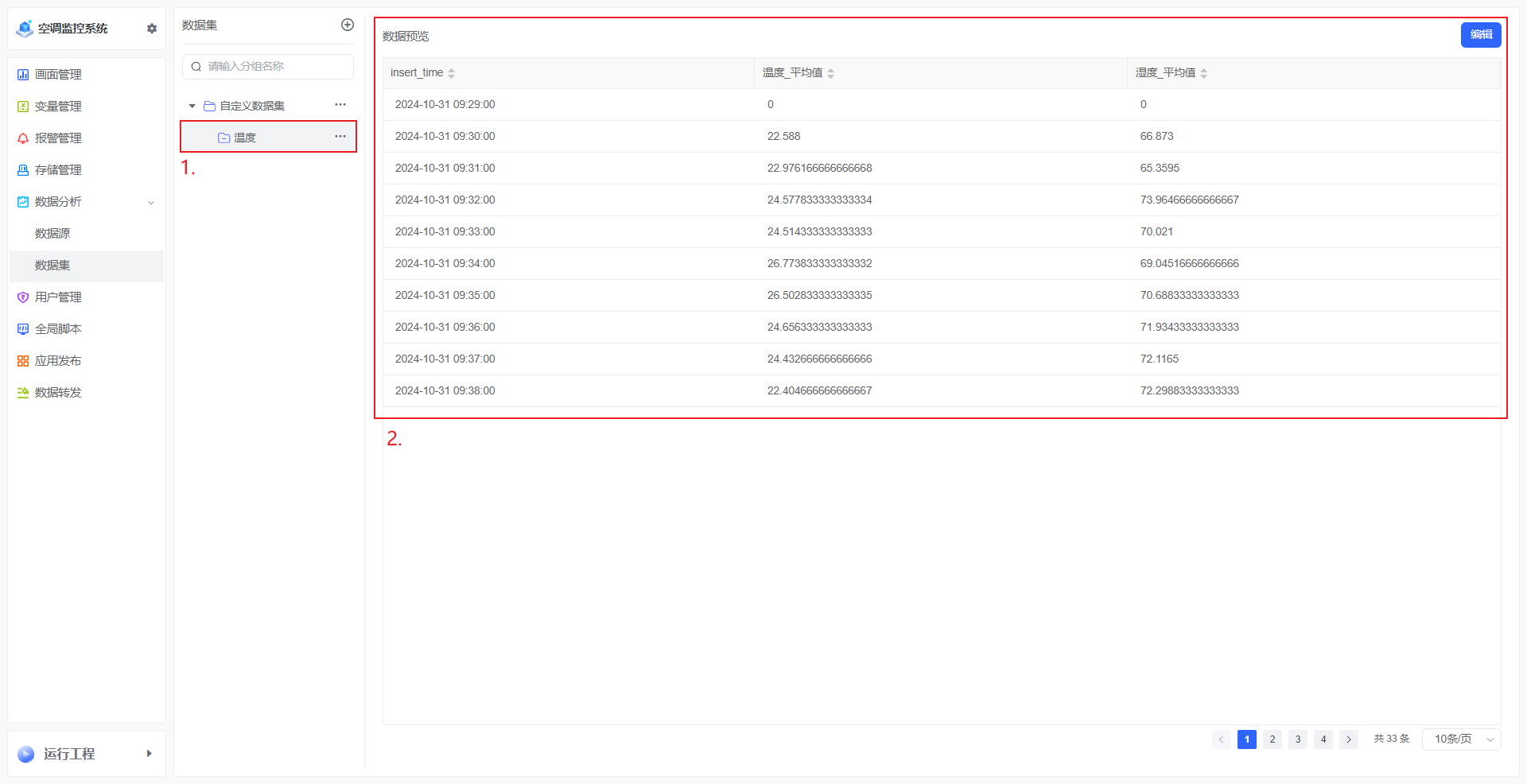This screenshot has height=784, width=1527.
Task: Sort the 湿度_平均值 column
Action: click(x=1203, y=73)
